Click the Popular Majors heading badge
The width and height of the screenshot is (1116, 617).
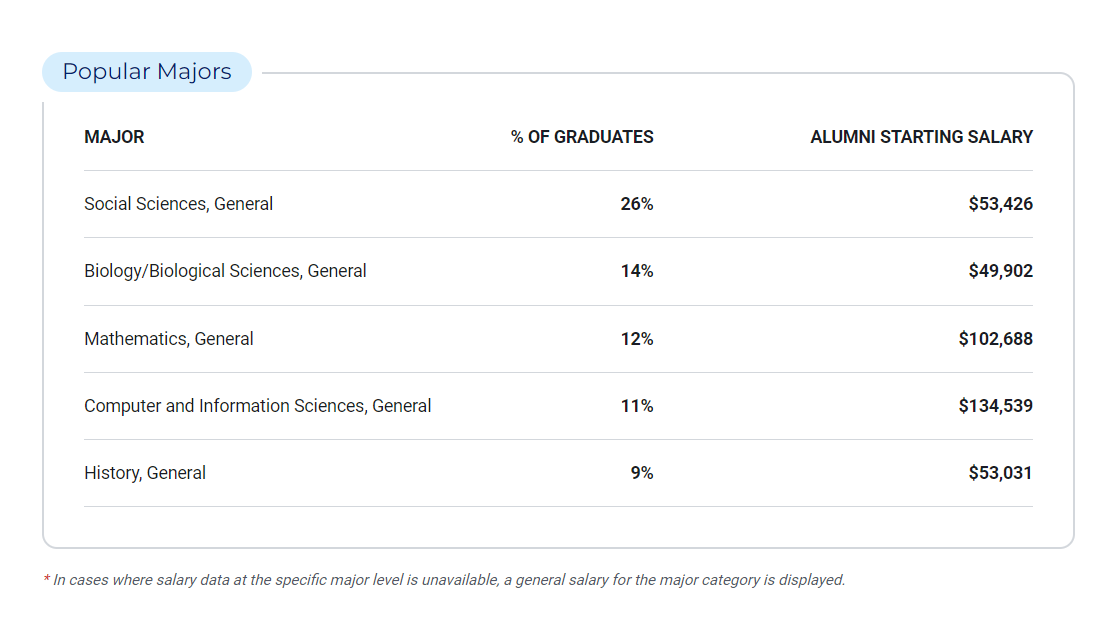click(x=147, y=72)
